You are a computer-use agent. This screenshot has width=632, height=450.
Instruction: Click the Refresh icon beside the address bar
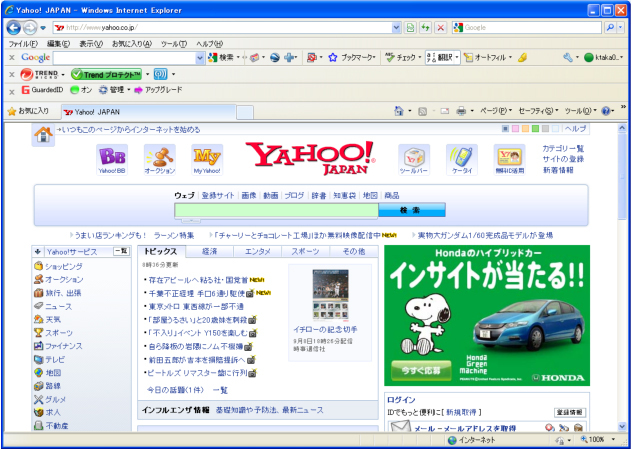pyautogui.click(x=425, y=28)
